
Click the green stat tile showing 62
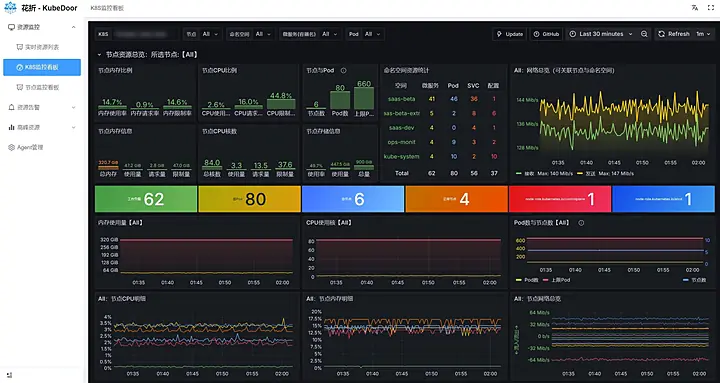click(146, 199)
